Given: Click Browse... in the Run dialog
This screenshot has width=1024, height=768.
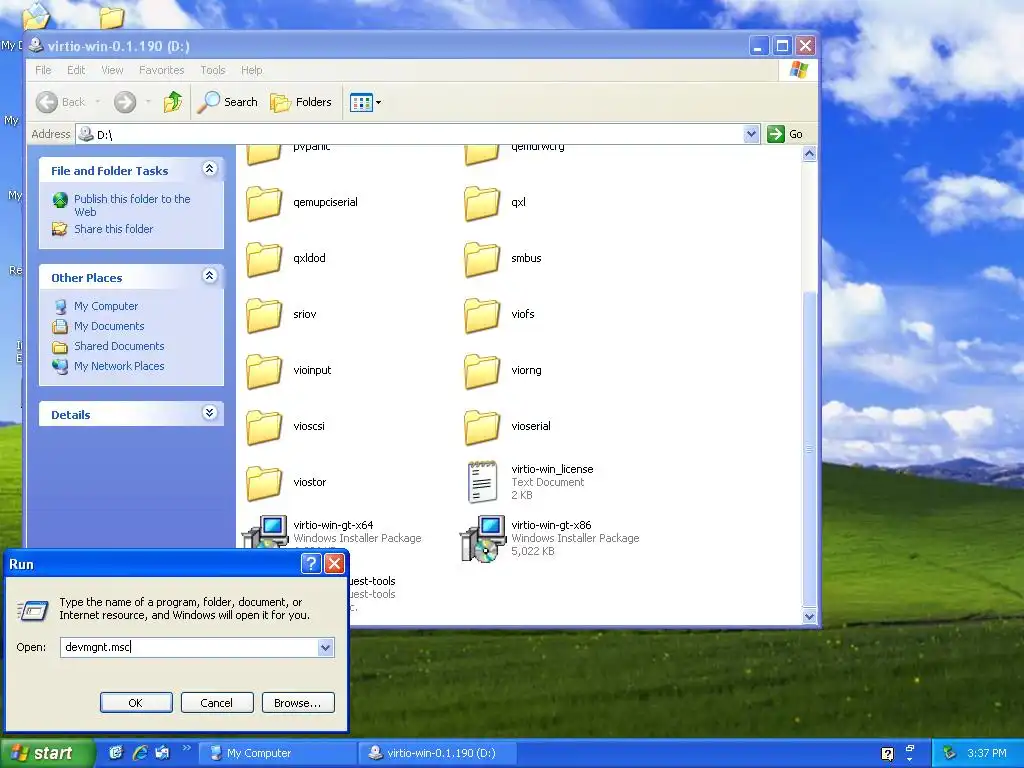Looking at the screenshot, I should (x=298, y=703).
